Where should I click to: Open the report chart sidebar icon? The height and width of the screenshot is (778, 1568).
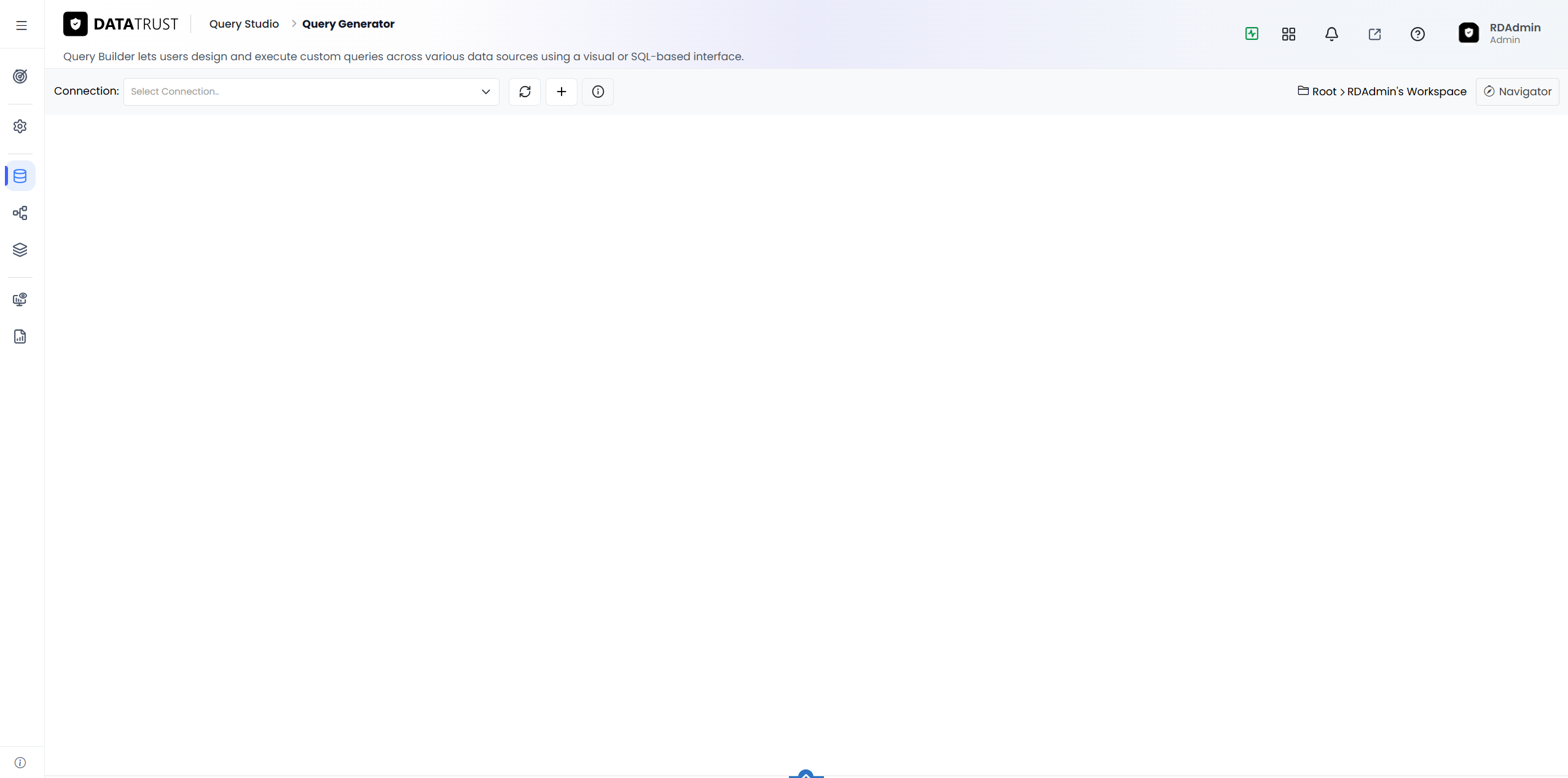click(x=20, y=336)
